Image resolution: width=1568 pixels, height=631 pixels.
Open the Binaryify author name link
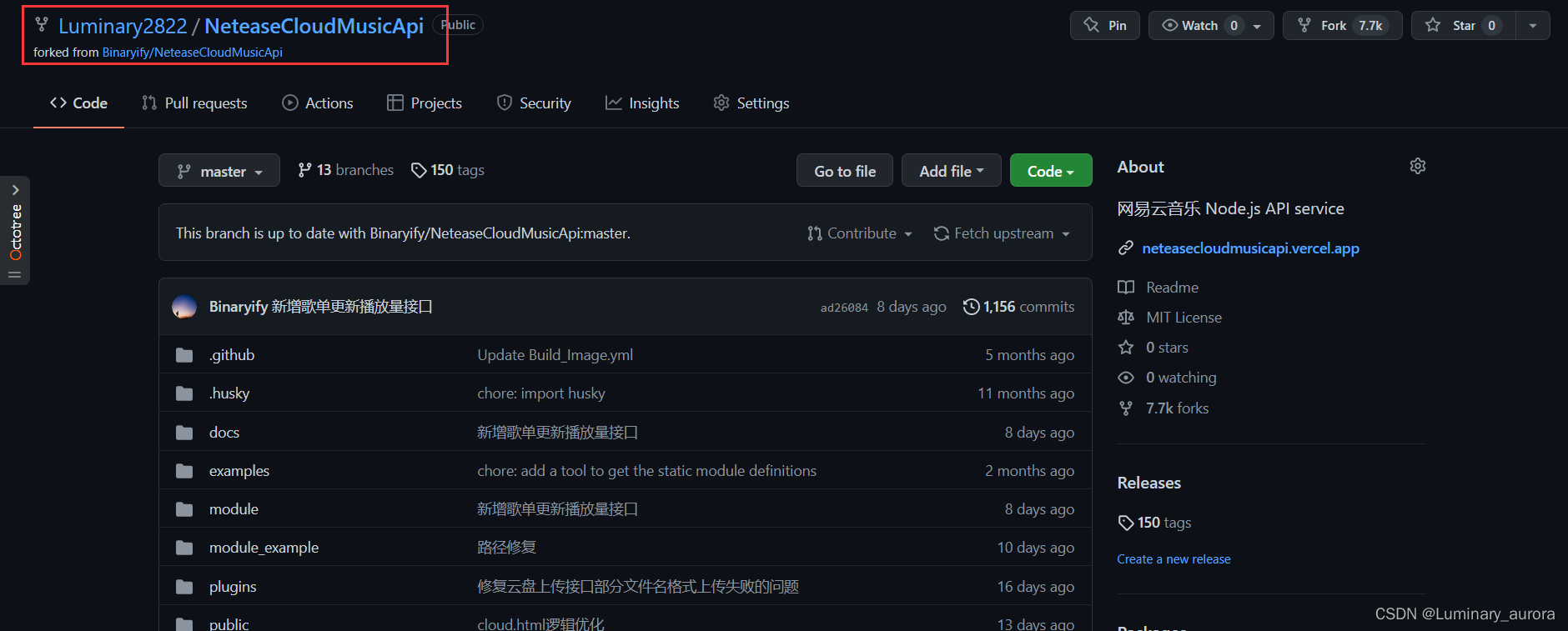click(x=238, y=307)
